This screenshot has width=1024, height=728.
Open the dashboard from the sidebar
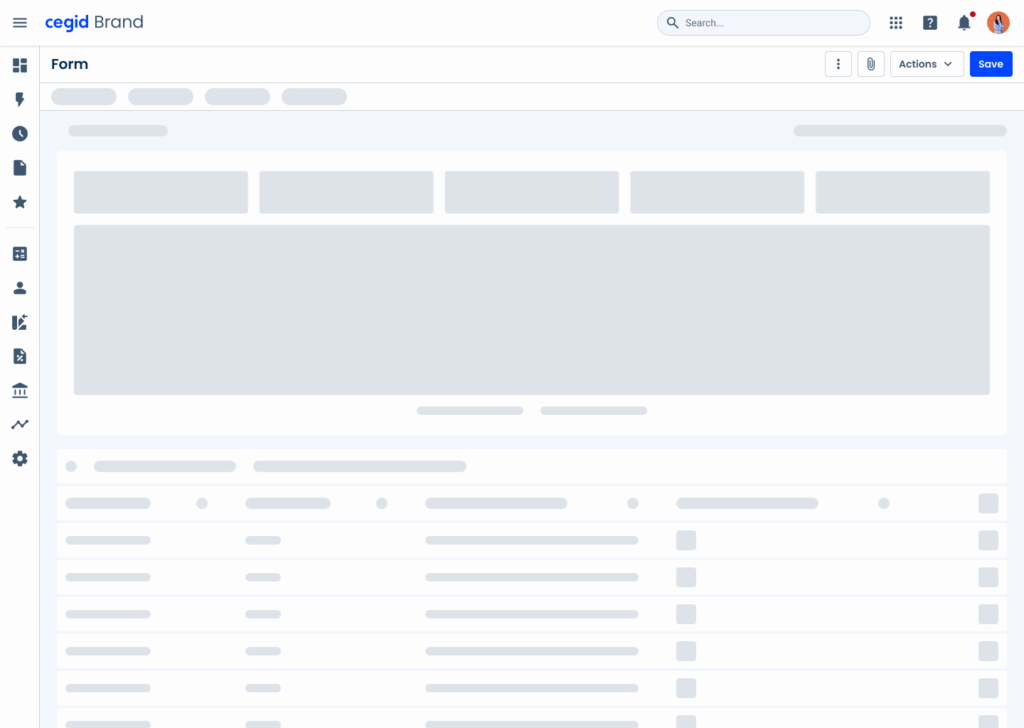[20, 65]
